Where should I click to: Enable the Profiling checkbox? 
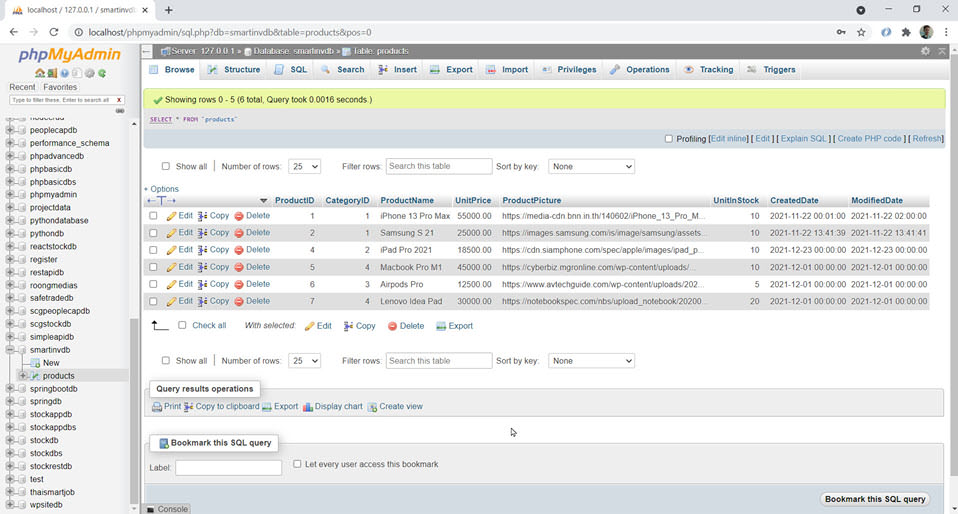[x=668, y=139]
